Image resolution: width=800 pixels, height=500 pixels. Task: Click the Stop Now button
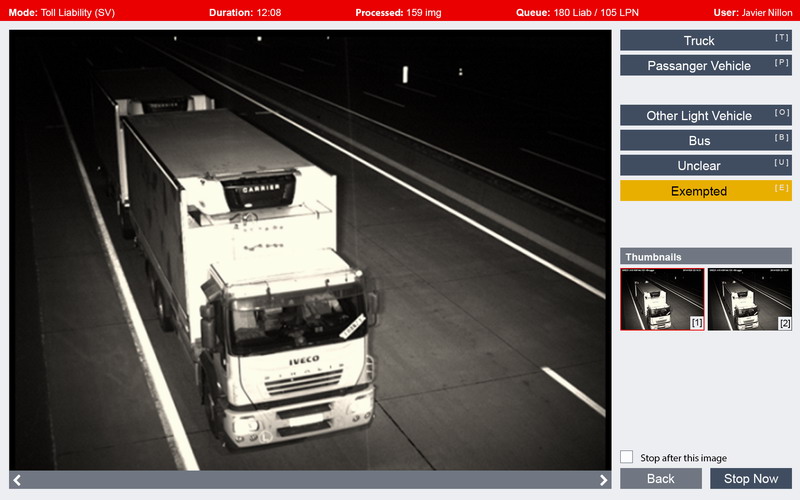coord(751,479)
